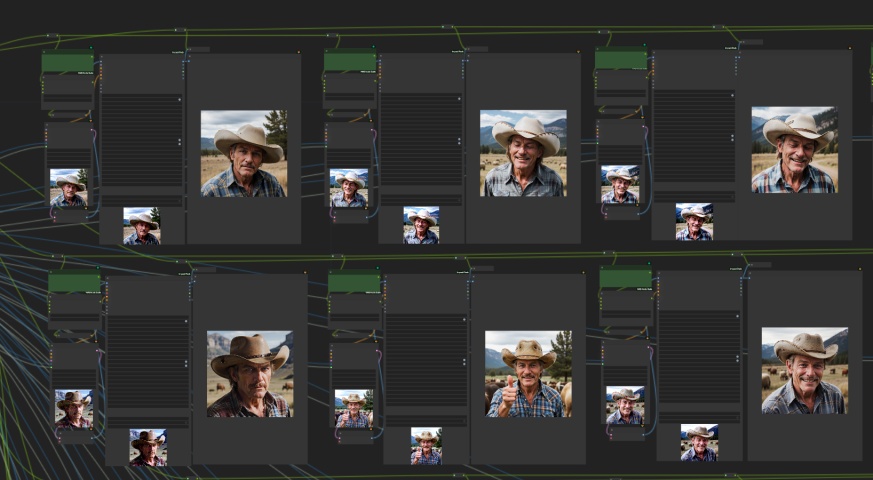Select the green node header in the serious pine-tree cowboy group
The height and width of the screenshot is (480, 873).
67,63
